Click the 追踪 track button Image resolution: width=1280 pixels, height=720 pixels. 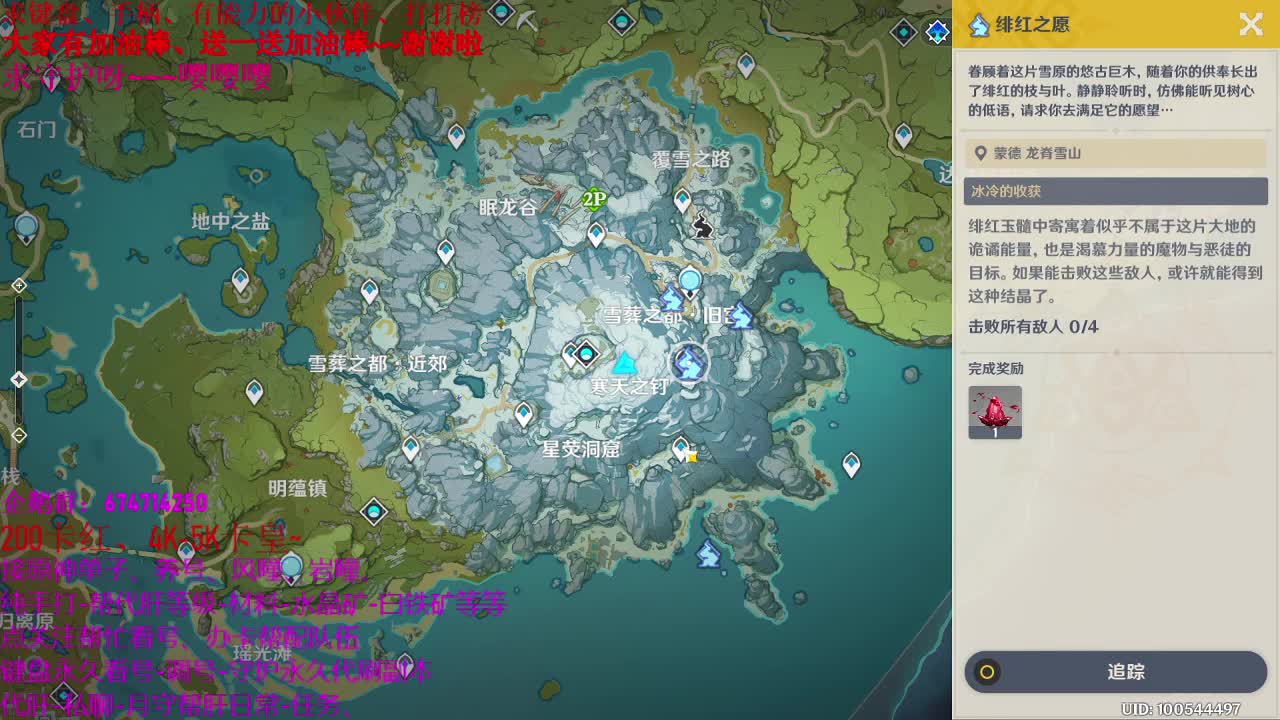click(1116, 672)
